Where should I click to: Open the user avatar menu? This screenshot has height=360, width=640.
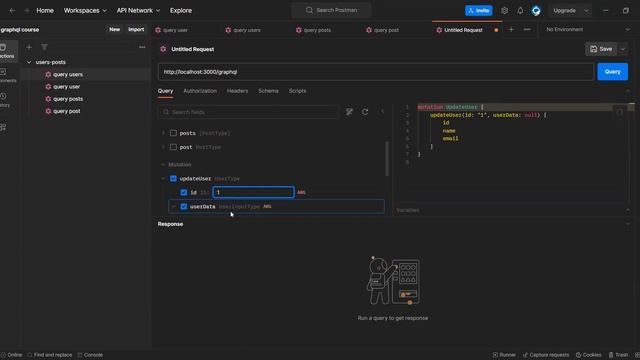[536, 11]
